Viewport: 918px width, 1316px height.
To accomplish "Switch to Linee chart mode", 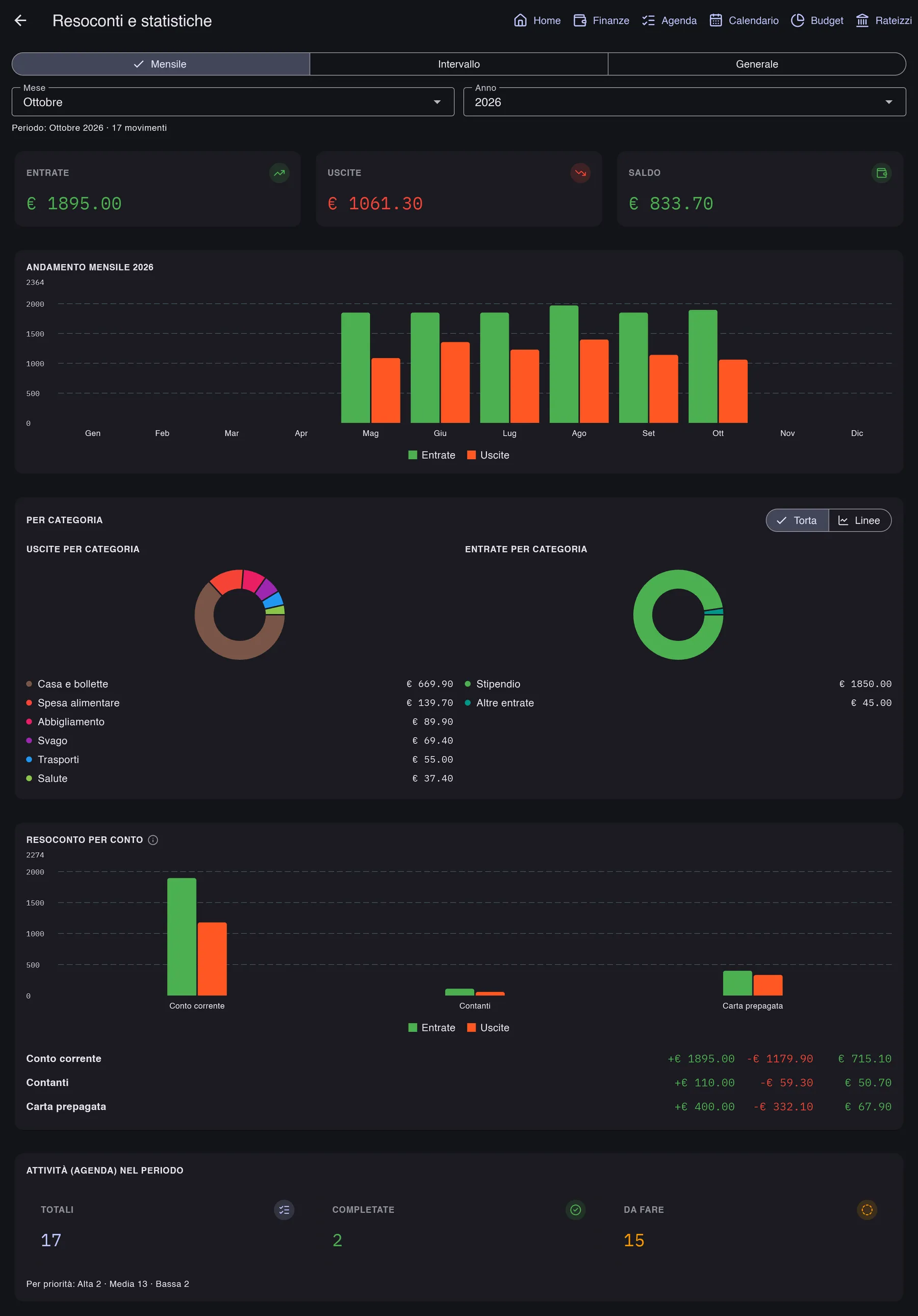I will [x=859, y=520].
